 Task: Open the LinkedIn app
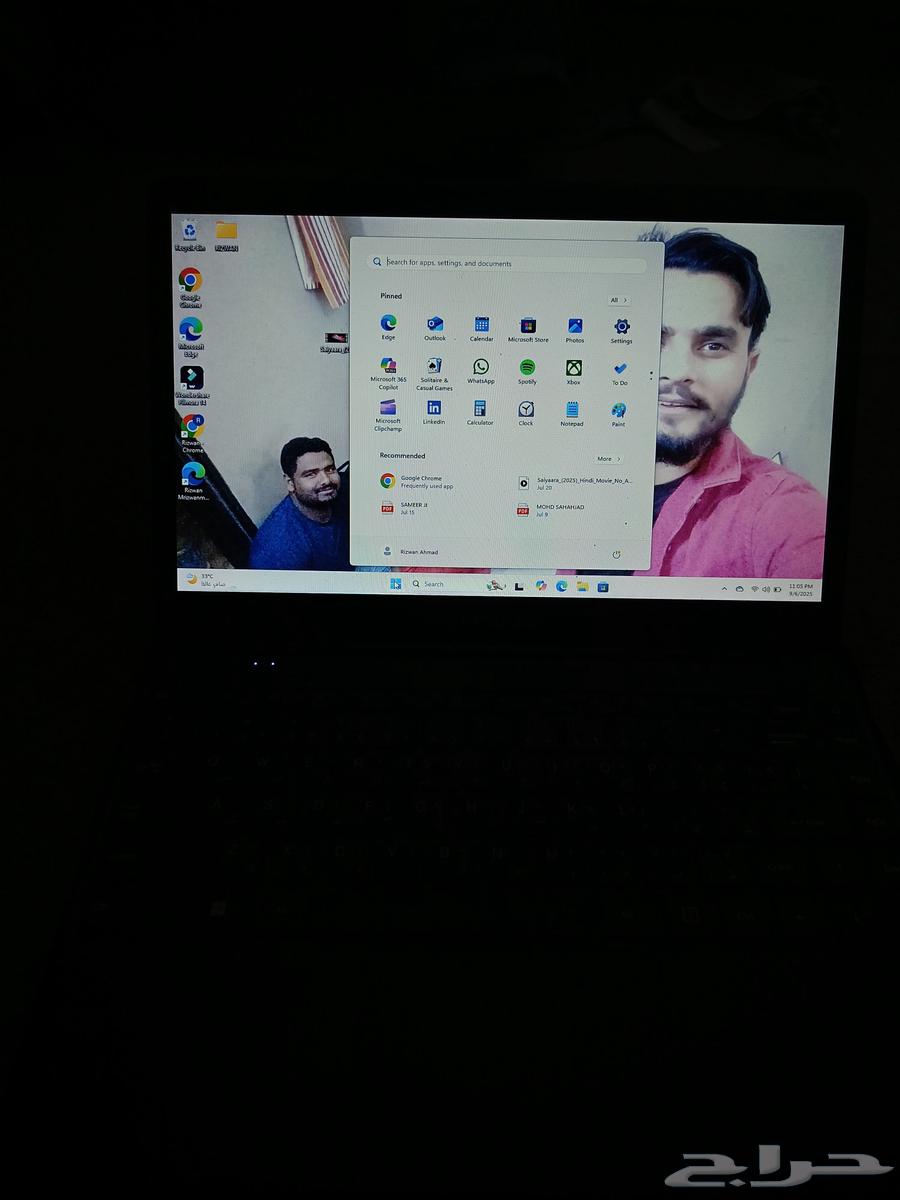pyautogui.click(x=434, y=411)
